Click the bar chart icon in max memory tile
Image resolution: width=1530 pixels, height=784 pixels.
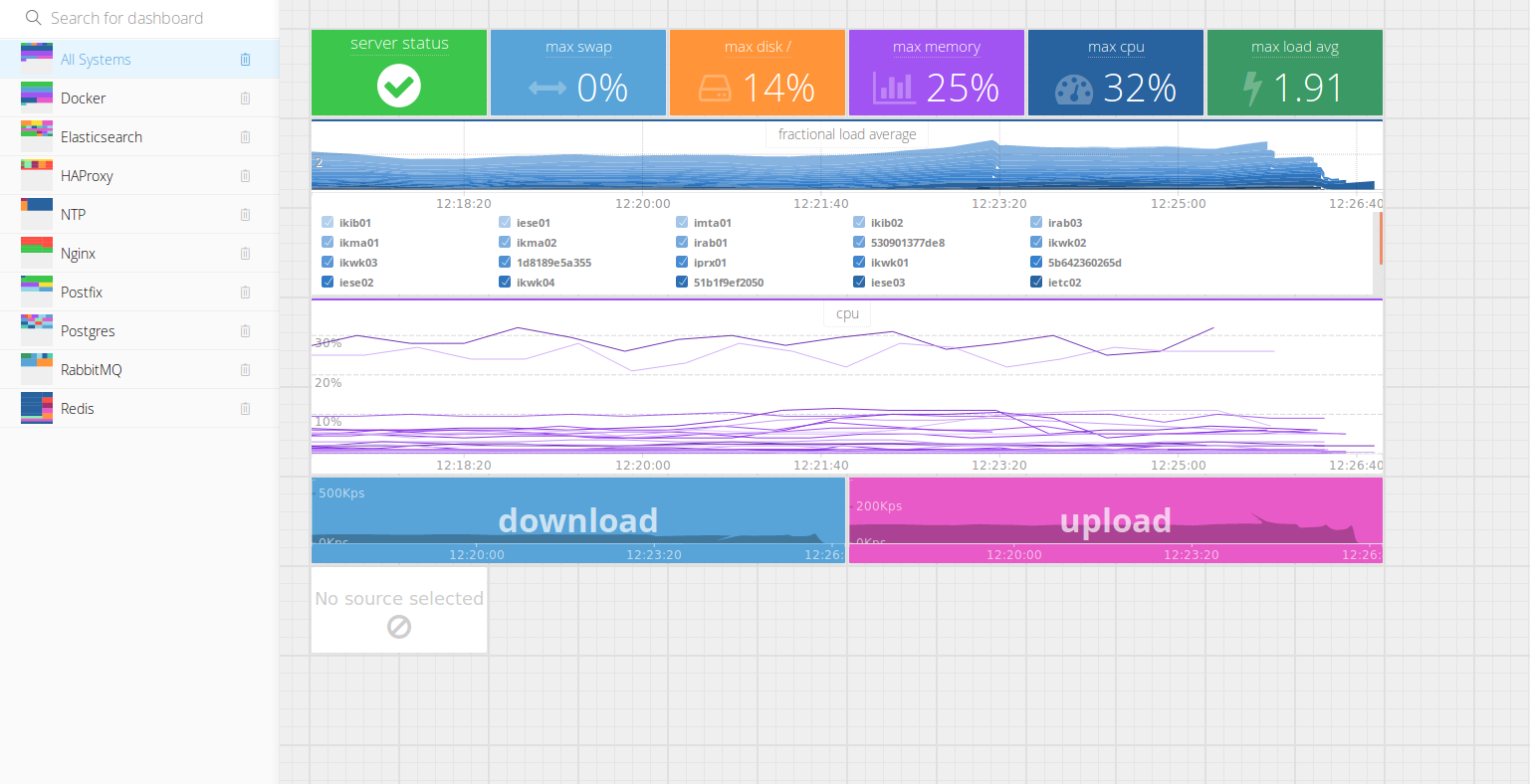point(893,88)
